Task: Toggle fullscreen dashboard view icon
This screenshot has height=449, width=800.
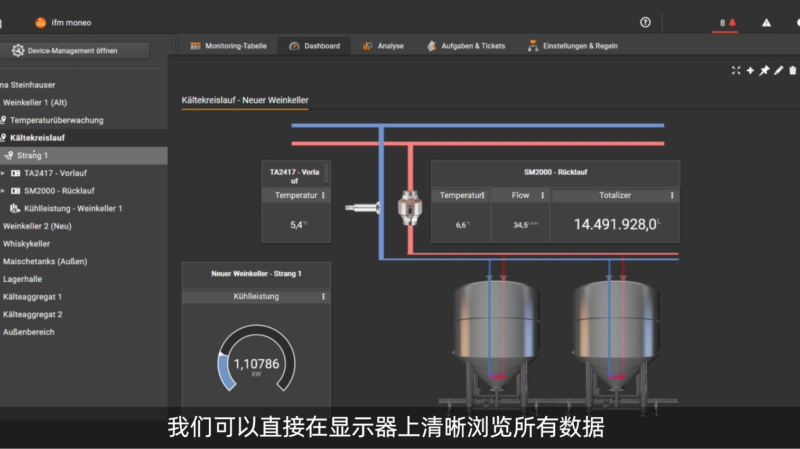Action: [736, 70]
